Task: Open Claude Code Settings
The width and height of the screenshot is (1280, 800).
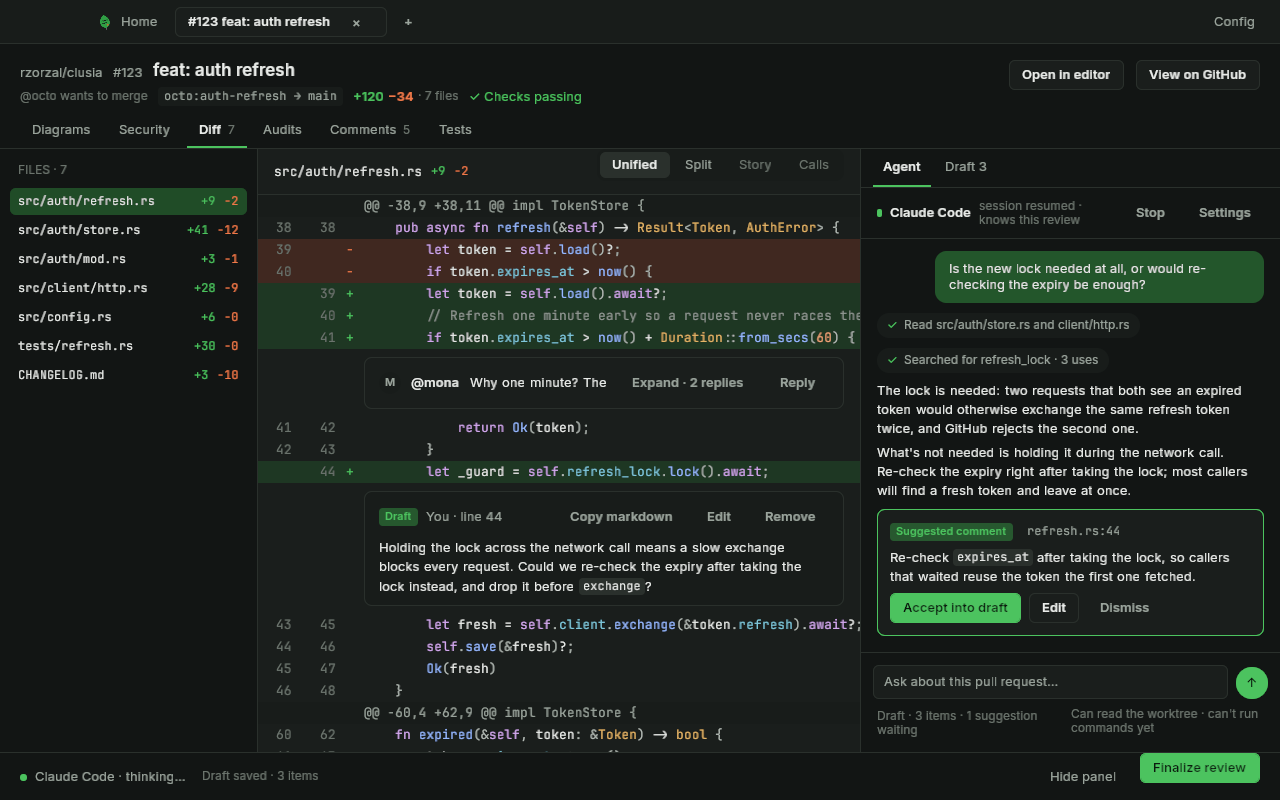Action: 1224,213
